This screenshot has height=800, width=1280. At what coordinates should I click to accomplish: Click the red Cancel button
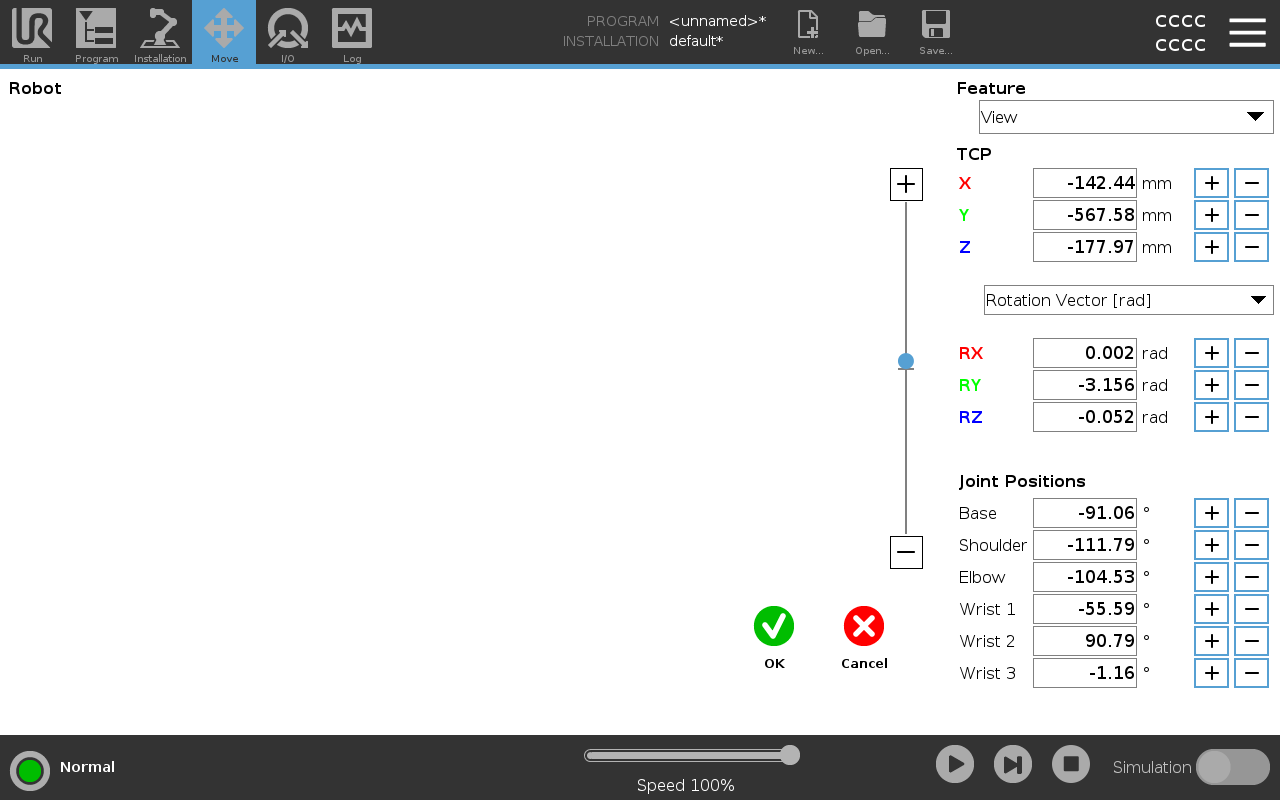click(864, 627)
